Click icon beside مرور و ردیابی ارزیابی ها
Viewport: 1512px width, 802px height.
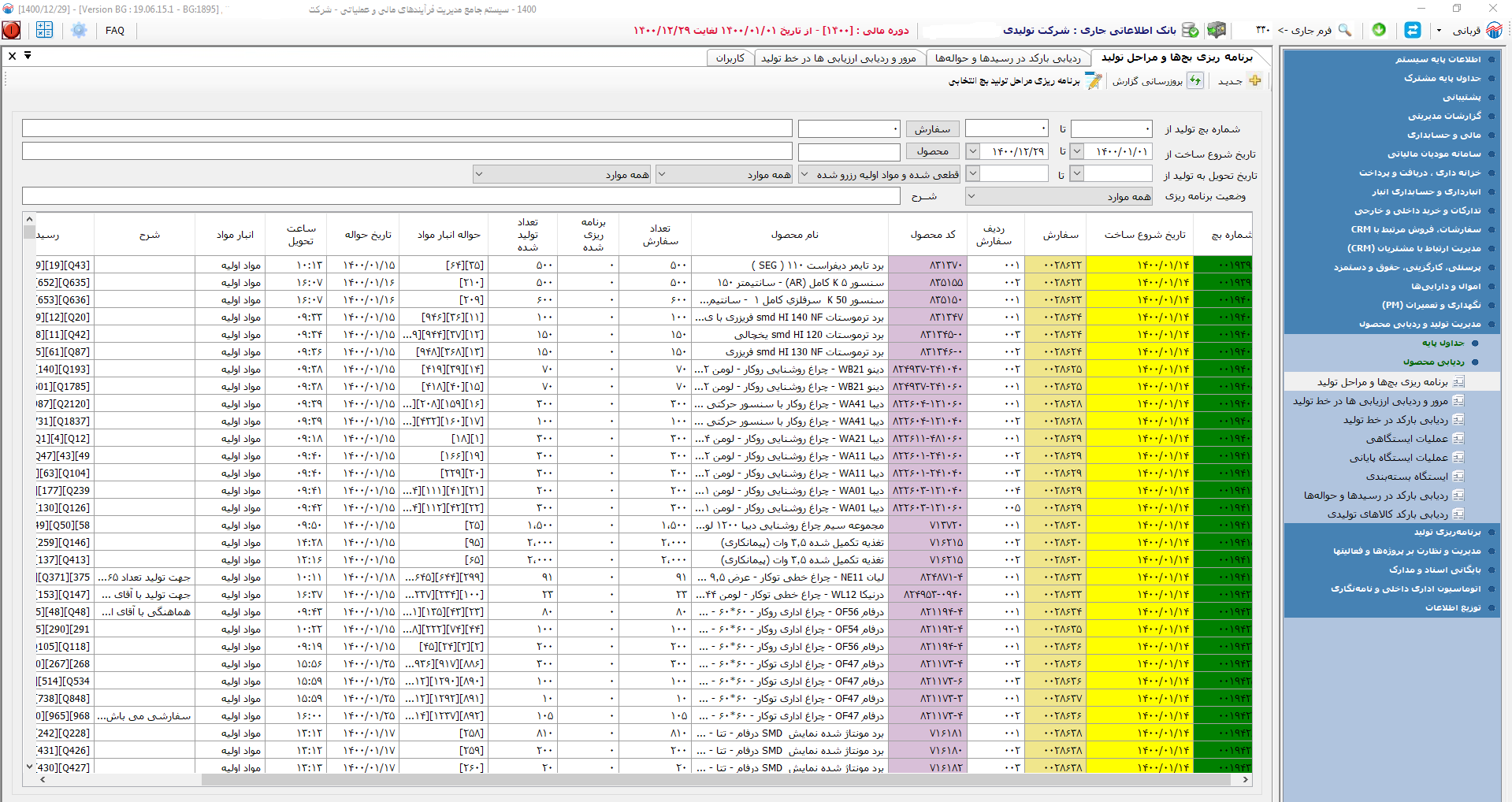click(1458, 401)
